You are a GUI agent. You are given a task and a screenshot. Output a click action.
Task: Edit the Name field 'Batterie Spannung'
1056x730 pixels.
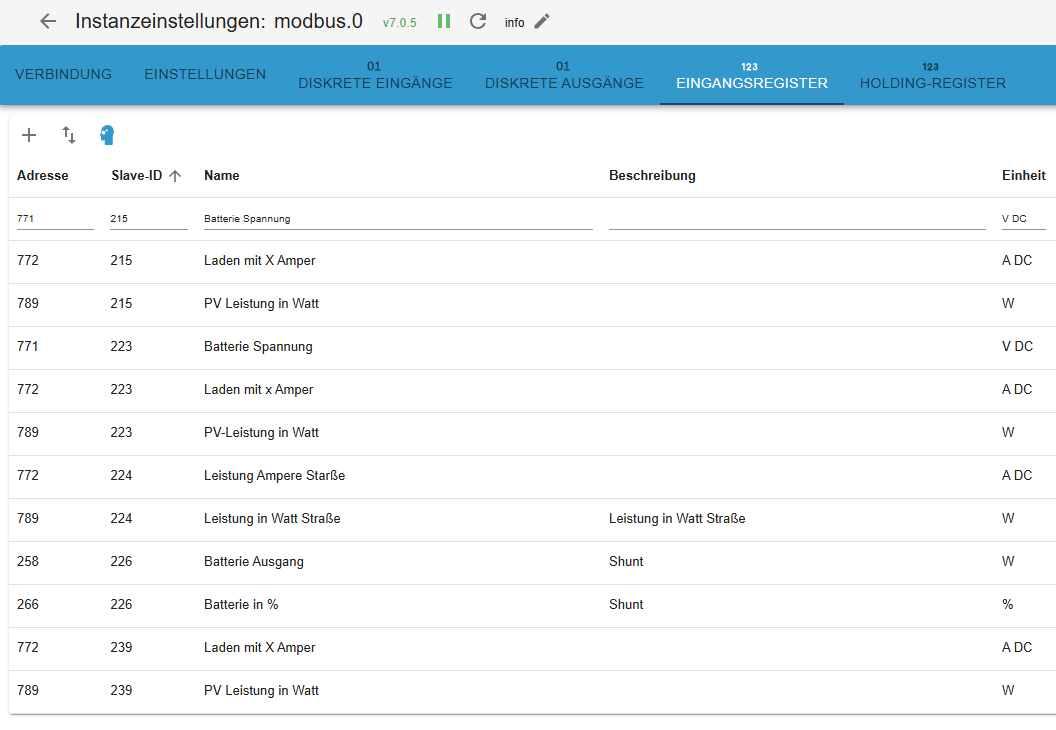398,218
